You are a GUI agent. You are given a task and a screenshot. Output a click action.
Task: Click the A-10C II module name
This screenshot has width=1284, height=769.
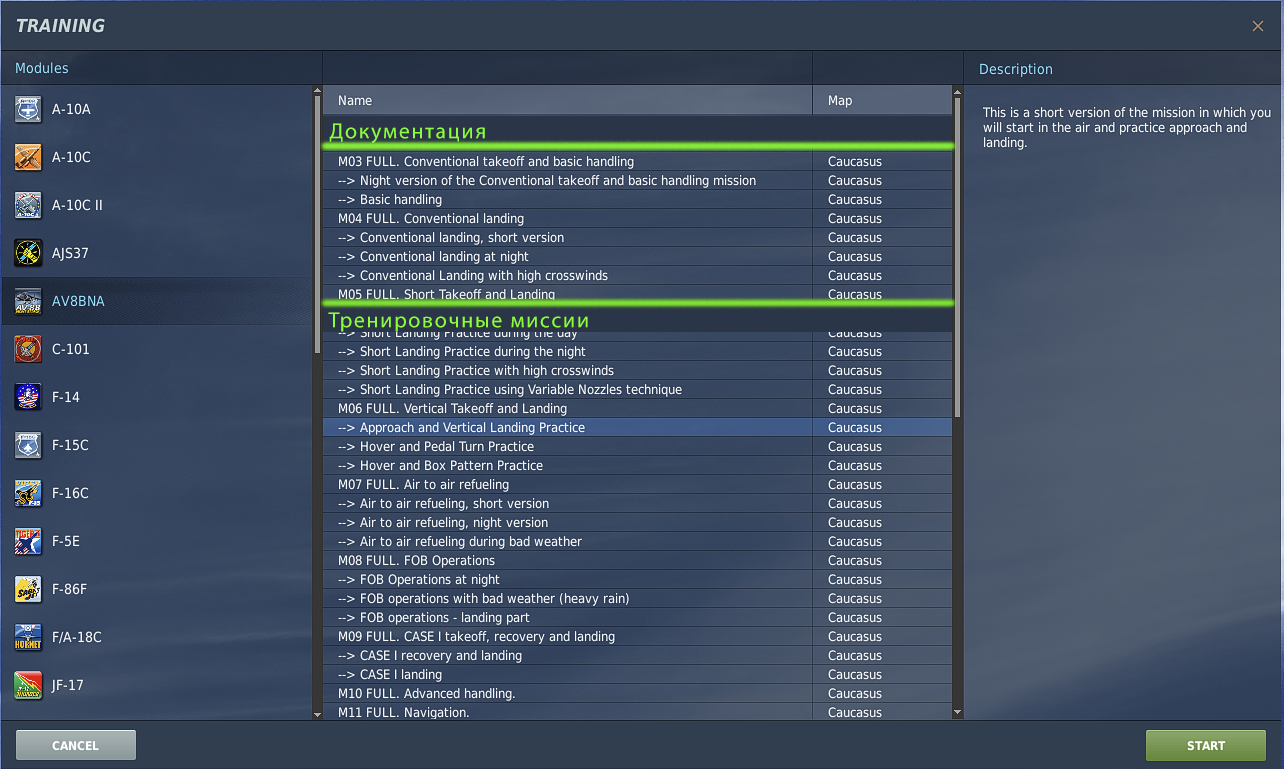[x=77, y=205]
